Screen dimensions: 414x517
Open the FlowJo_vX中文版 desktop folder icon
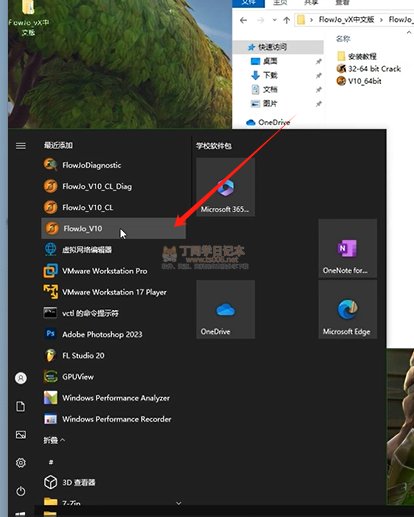(28, 17)
